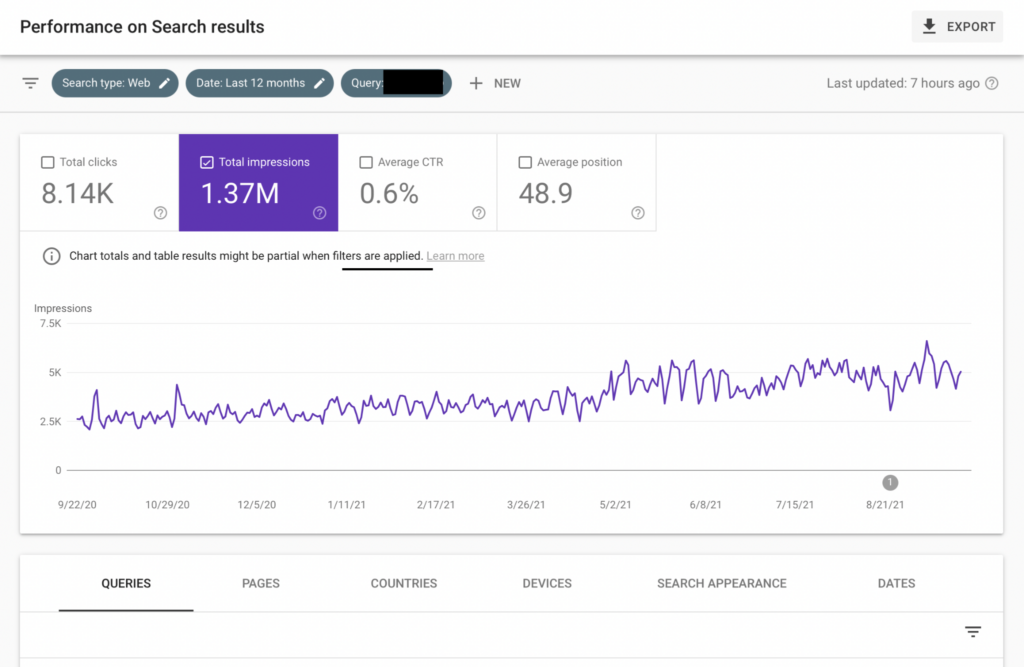Viewport: 1024px width, 667px height.
Task: Select the 1.37M total impressions value
Action: pos(240,193)
